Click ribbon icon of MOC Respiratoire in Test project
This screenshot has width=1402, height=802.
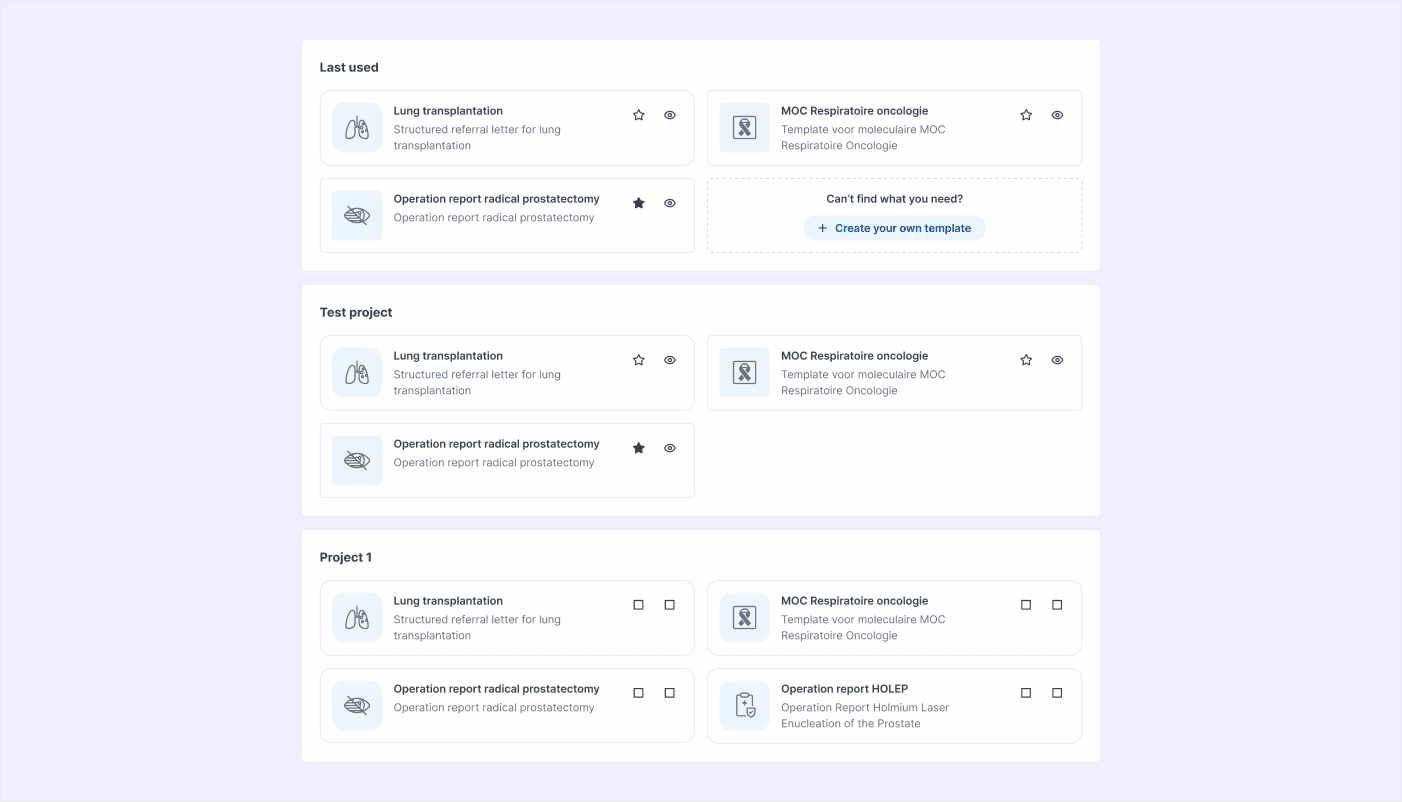(744, 373)
